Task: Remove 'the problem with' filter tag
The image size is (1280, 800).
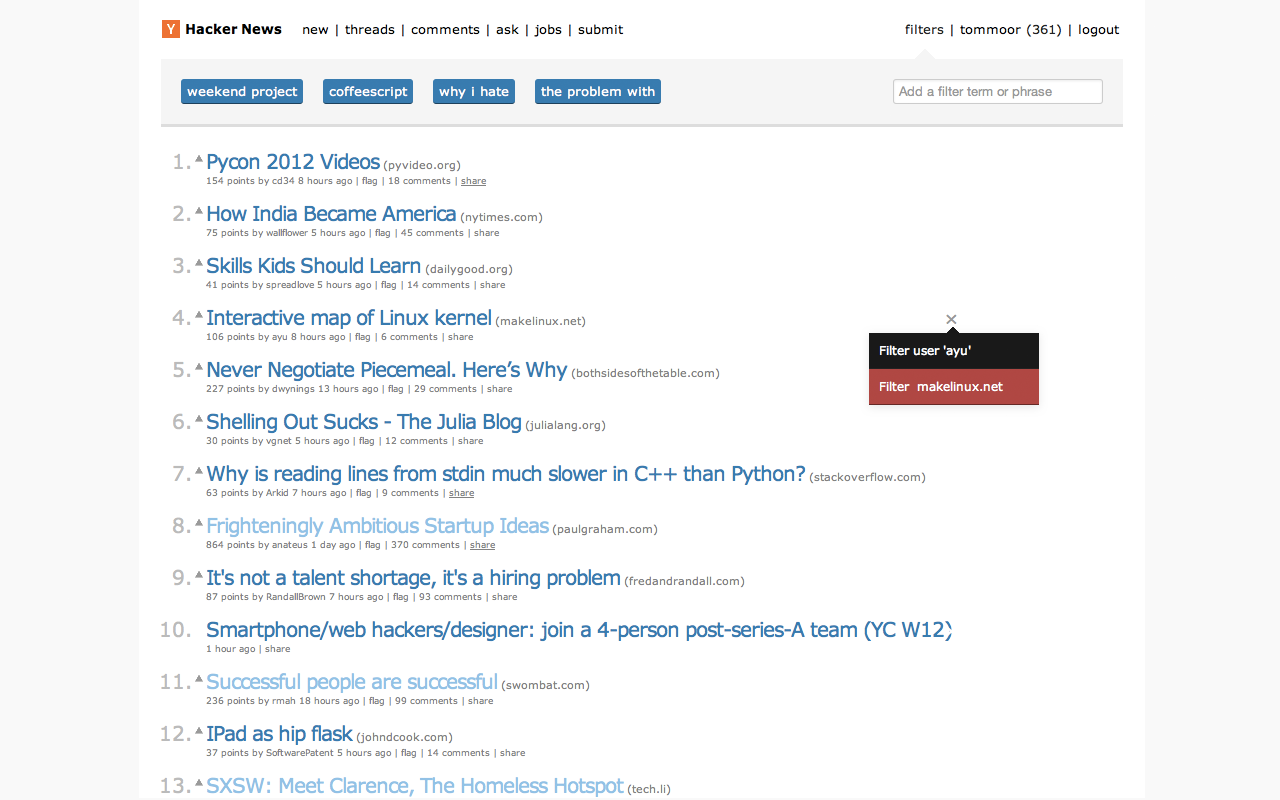Action: point(598,91)
